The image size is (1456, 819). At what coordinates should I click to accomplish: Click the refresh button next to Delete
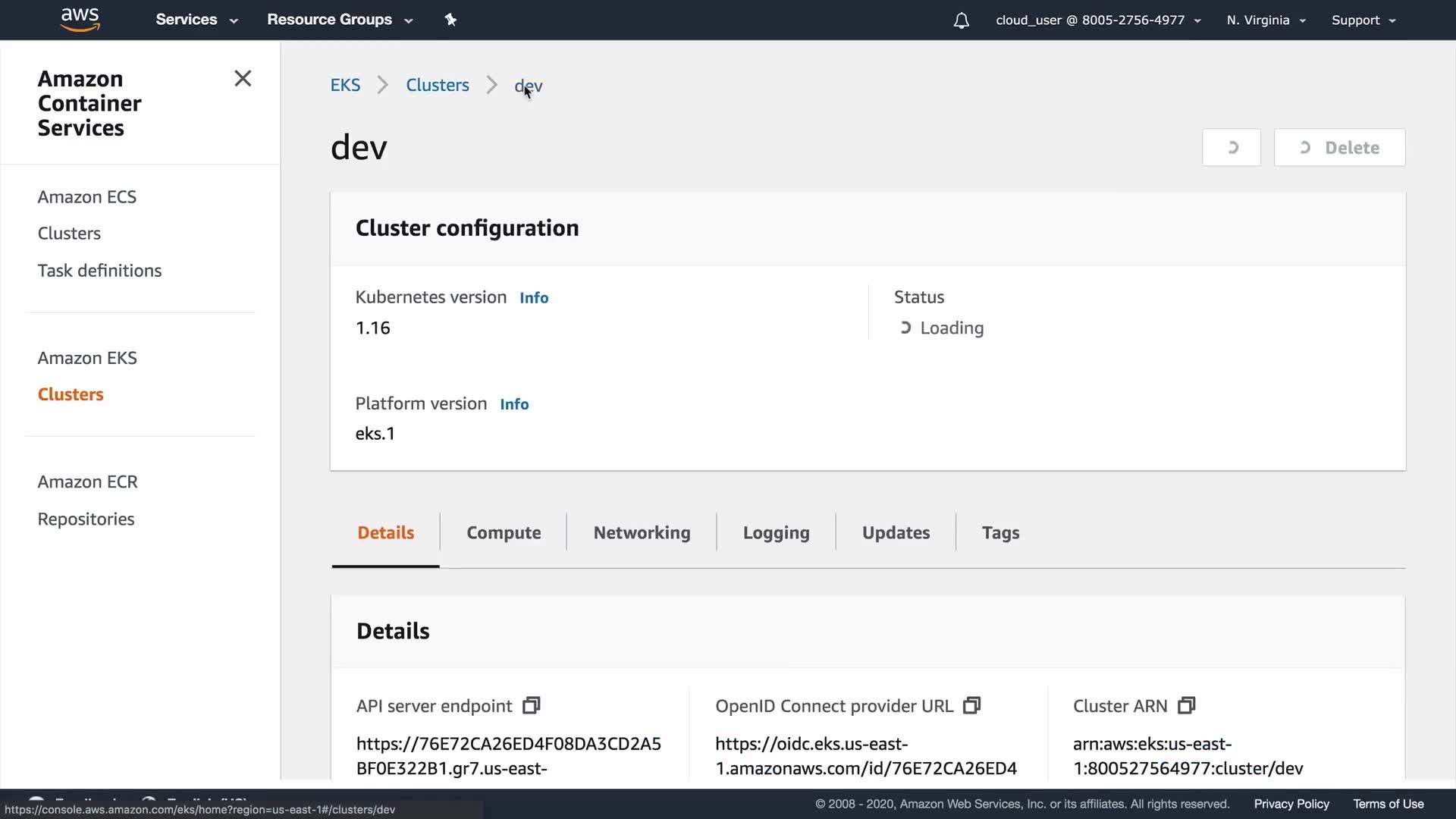coord(1231,148)
